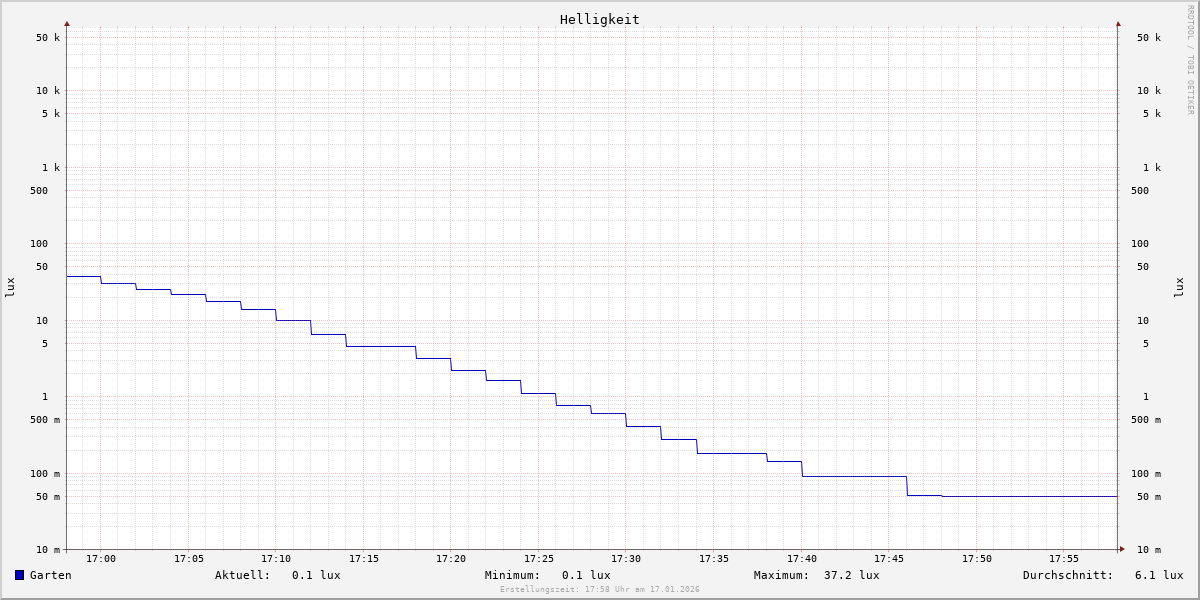The image size is (1200, 600).
Task: Click the blue Garten legend color swatch
Action: pos(19,575)
